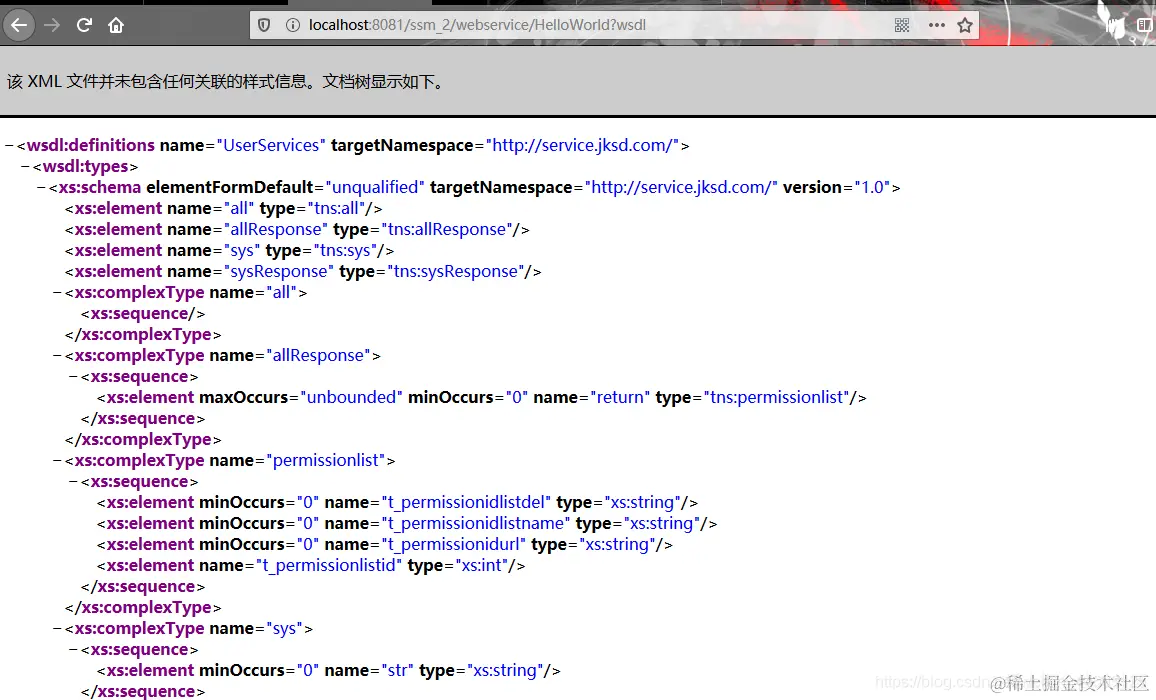Click the "tns:allResponse" type value
This screenshot has height=700, width=1156.
coord(447,229)
